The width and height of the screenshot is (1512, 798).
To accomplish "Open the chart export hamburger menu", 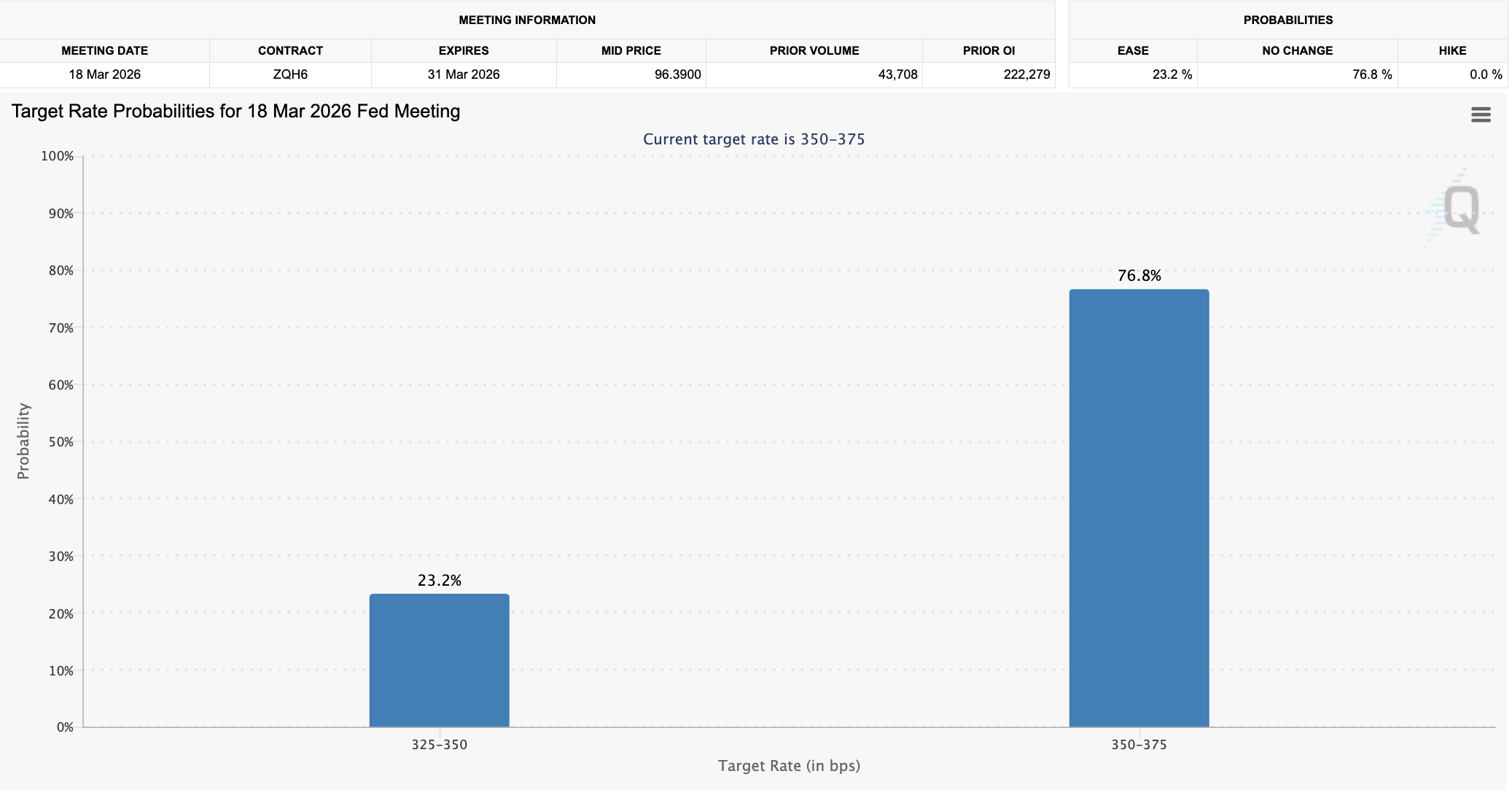I will (x=1481, y=114).
